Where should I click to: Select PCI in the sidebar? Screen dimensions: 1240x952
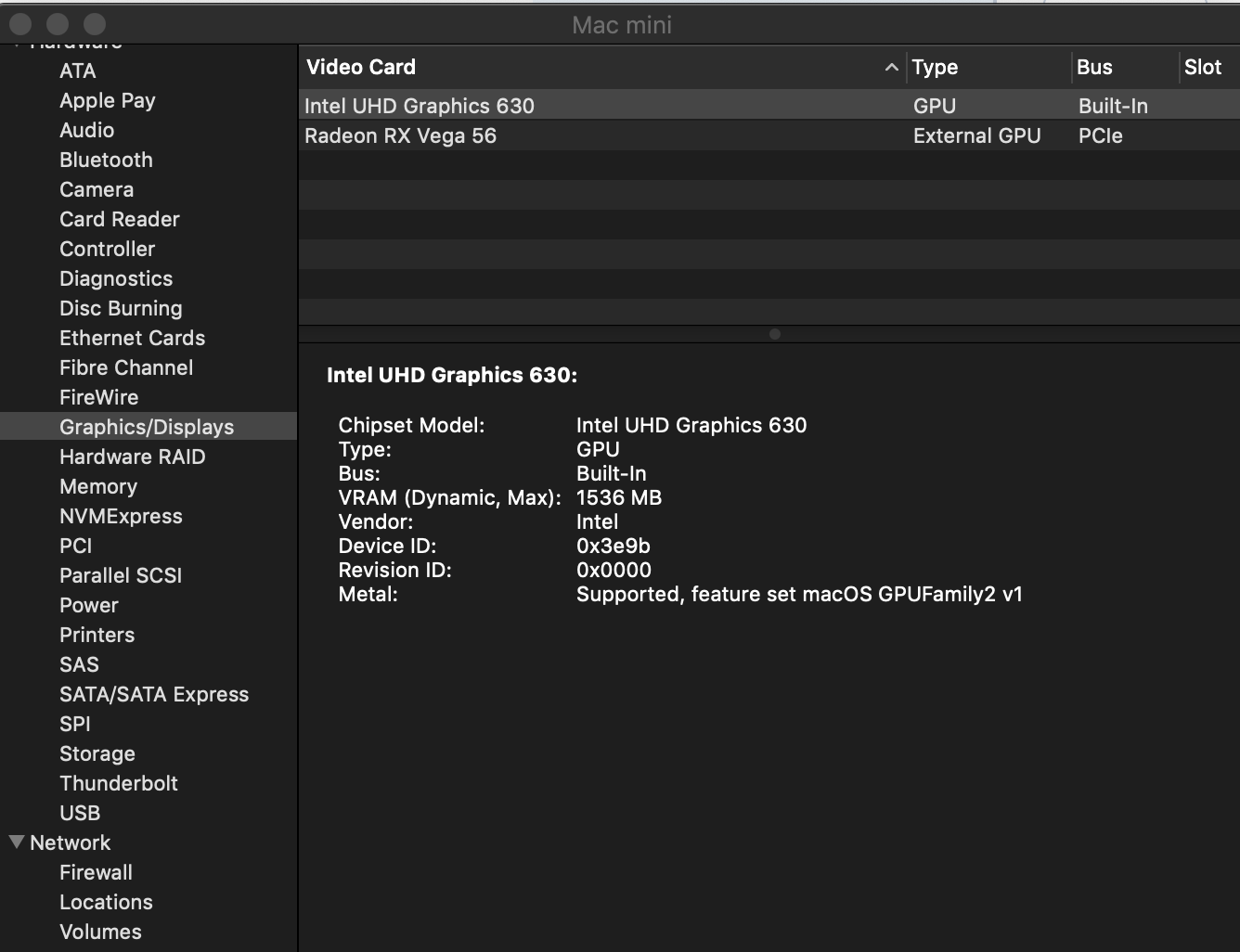(x=76, y=546)
